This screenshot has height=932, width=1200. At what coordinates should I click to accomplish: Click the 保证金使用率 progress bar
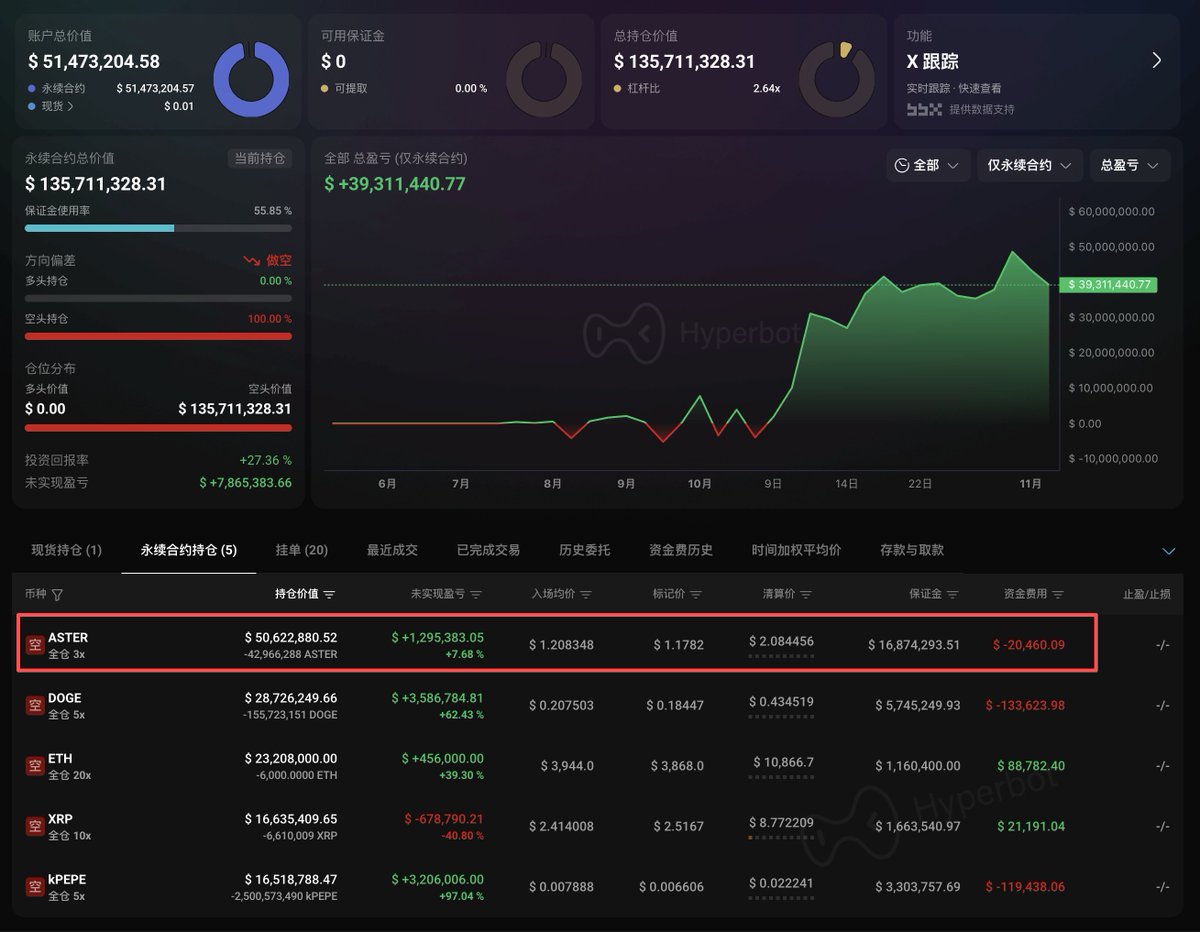pyautogui.click(x=158, y=228)
